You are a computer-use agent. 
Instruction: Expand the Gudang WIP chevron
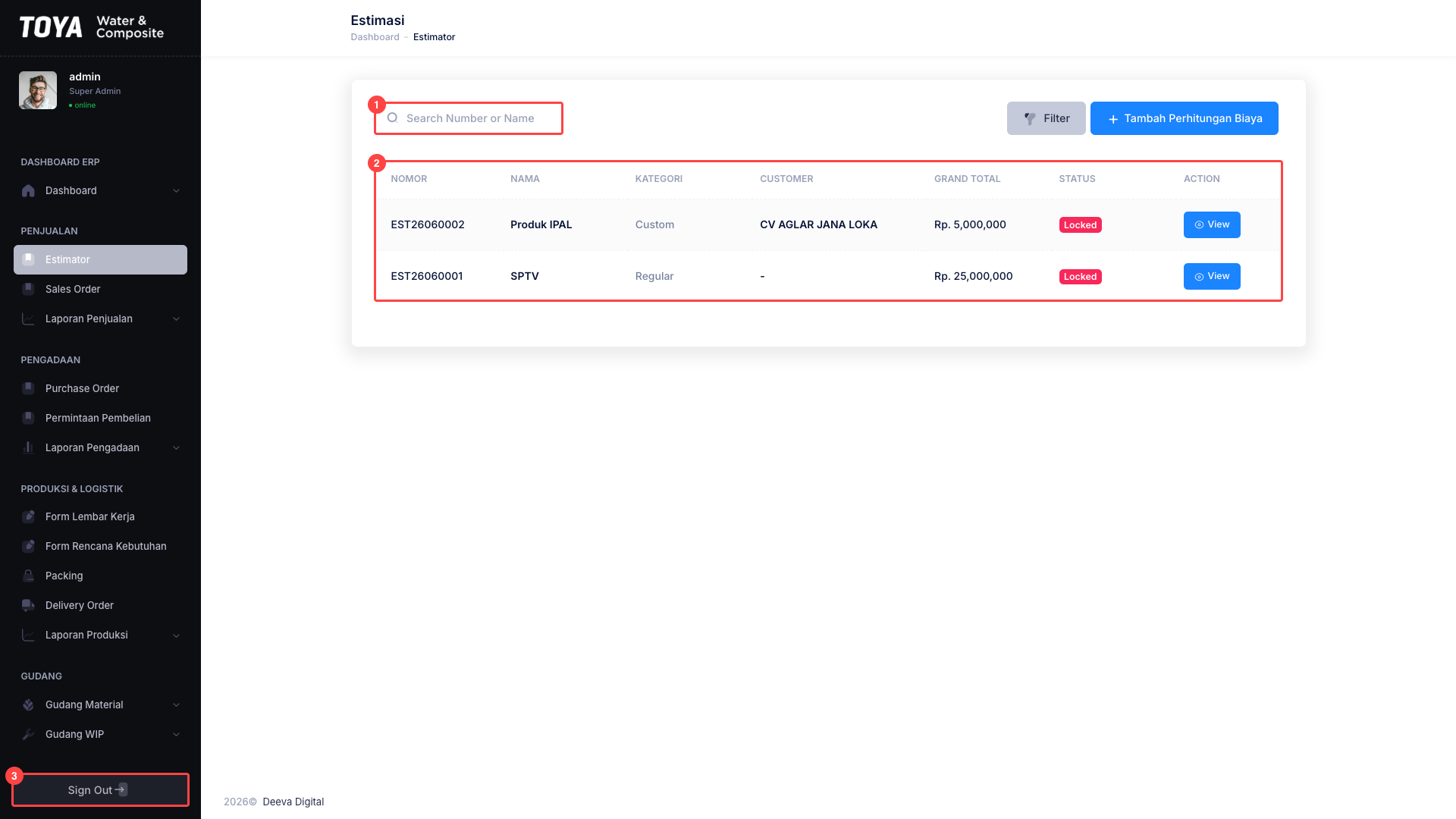pyautogui.click(x=176, y=734)
